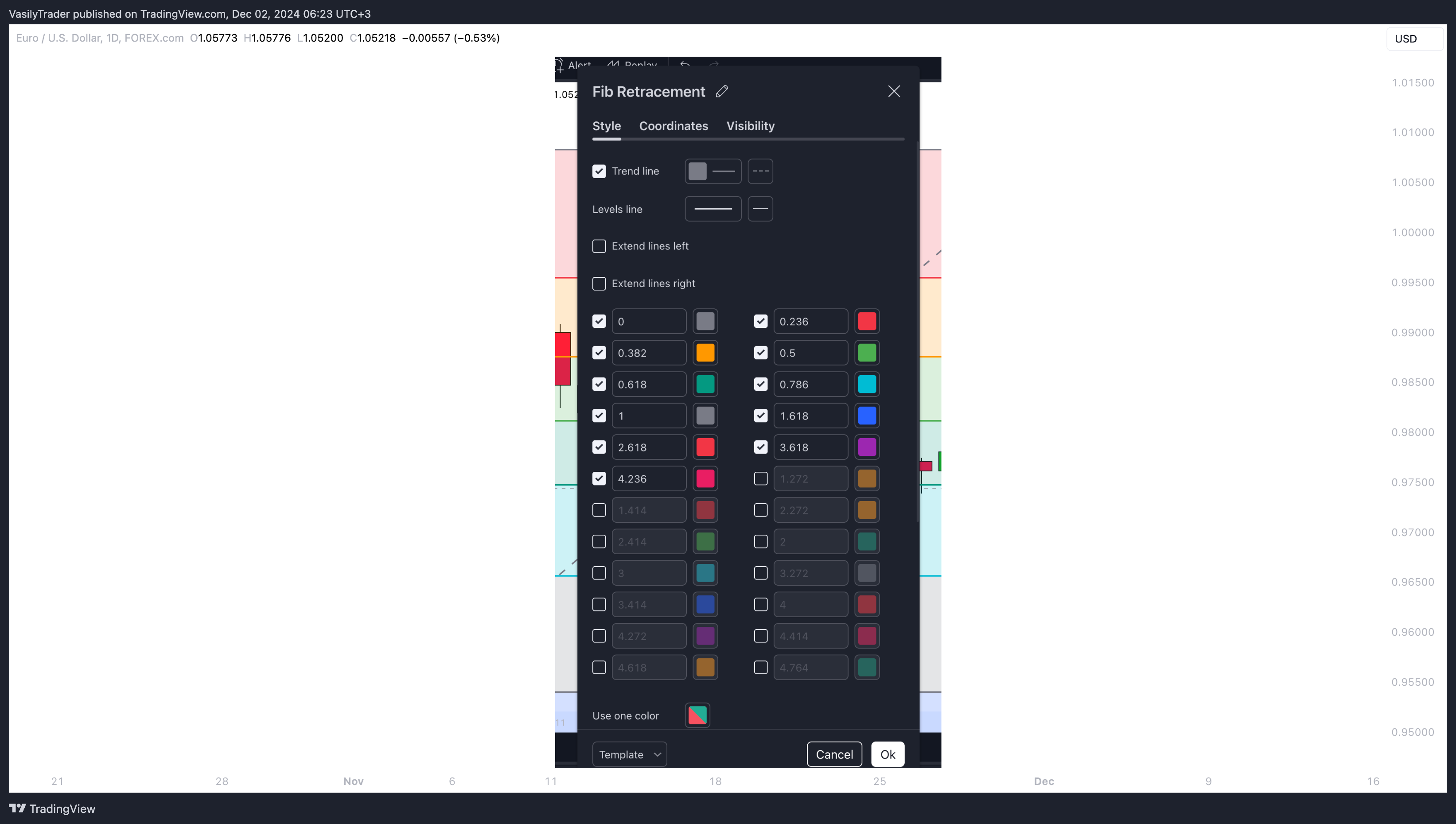
Task: Confirm with the Ok button
Action: pyautogui.click(x=888, y=754)
